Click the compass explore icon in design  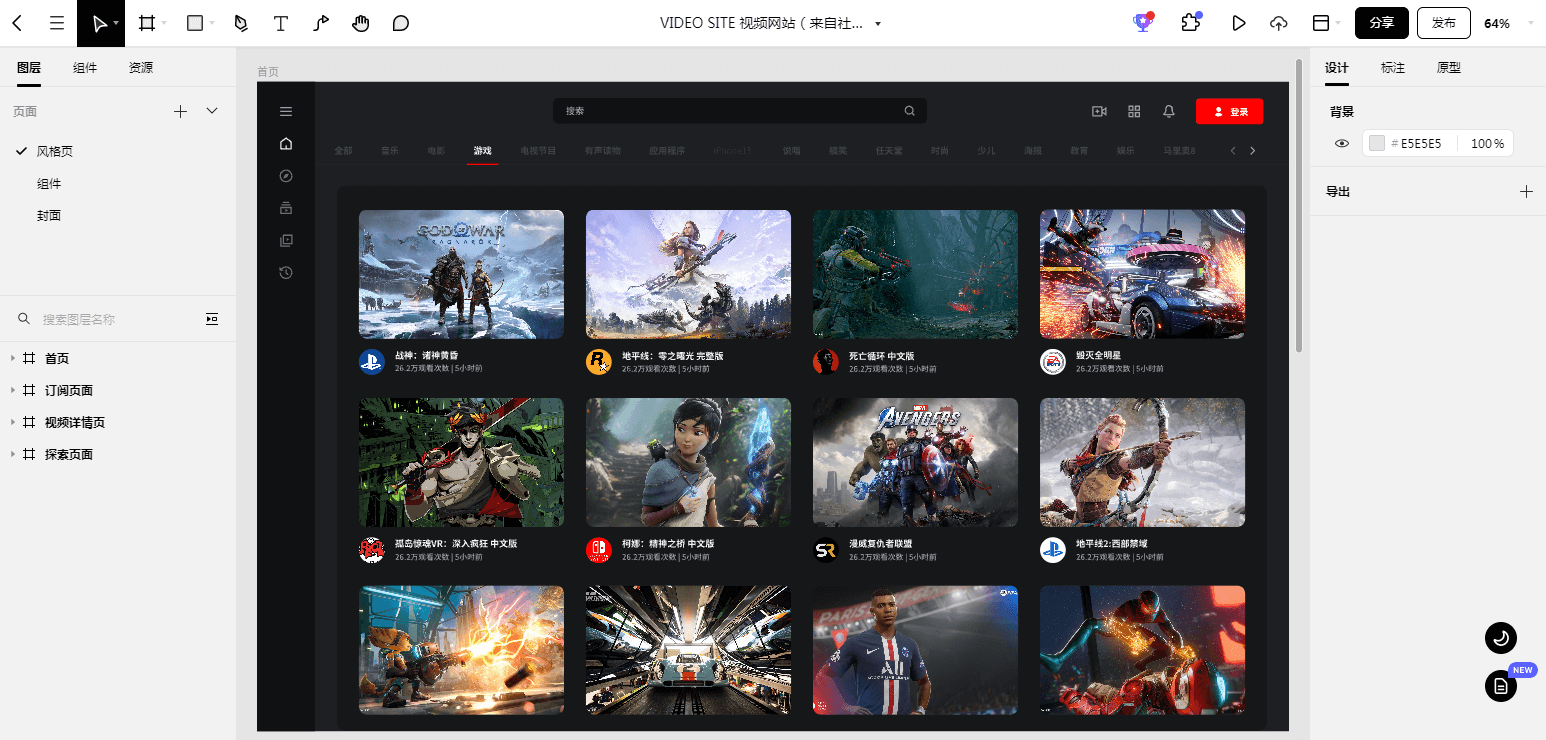[286, 176]
